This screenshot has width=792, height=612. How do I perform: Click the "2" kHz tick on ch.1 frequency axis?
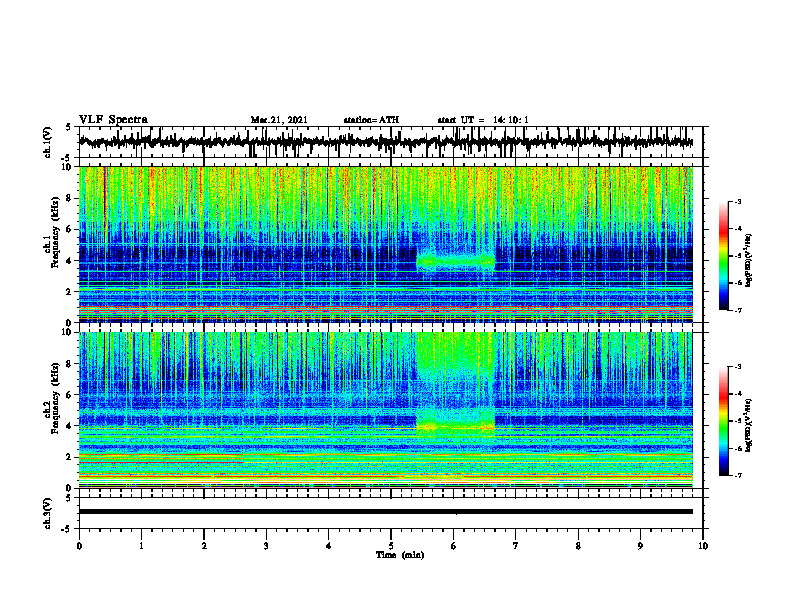tap(70, 292)
